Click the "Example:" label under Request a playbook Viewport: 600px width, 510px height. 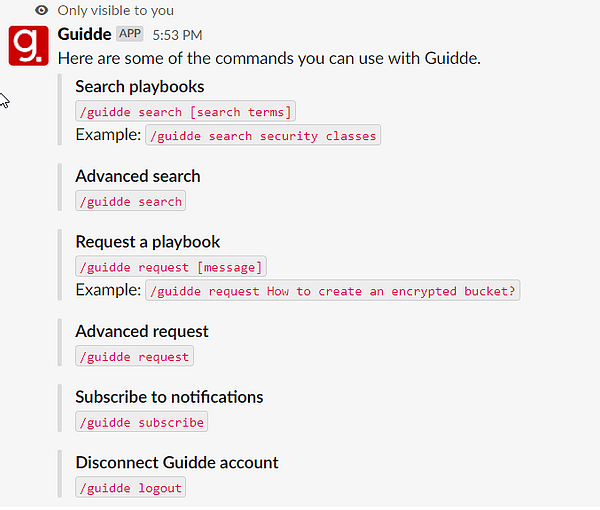point(108,290)
